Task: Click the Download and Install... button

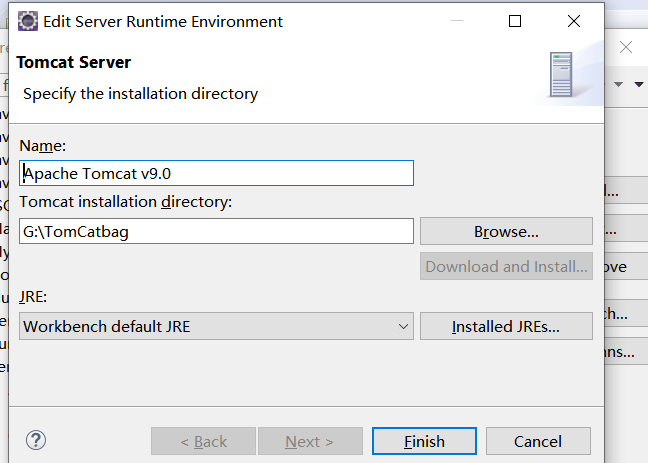Action: click(x=506, y=266)
